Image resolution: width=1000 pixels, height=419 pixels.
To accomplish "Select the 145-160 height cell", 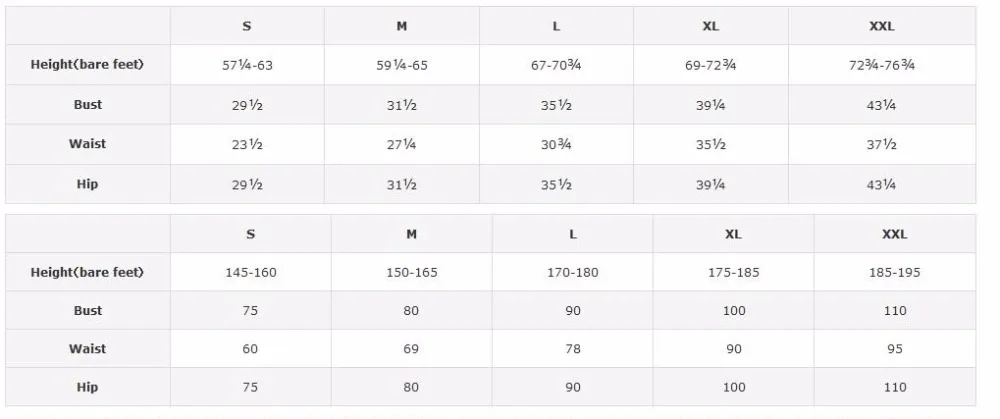I will pos(251,272).
